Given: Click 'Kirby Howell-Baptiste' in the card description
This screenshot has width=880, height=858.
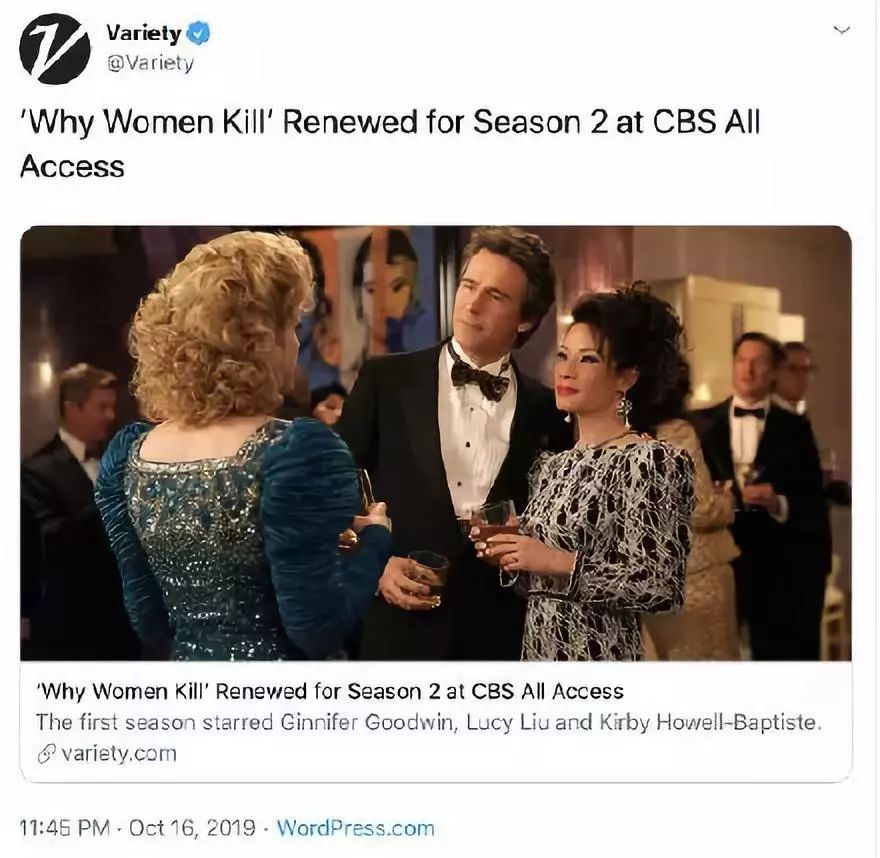Looking at the screenshot, I should pyautogui.click(x=711, y=722).
